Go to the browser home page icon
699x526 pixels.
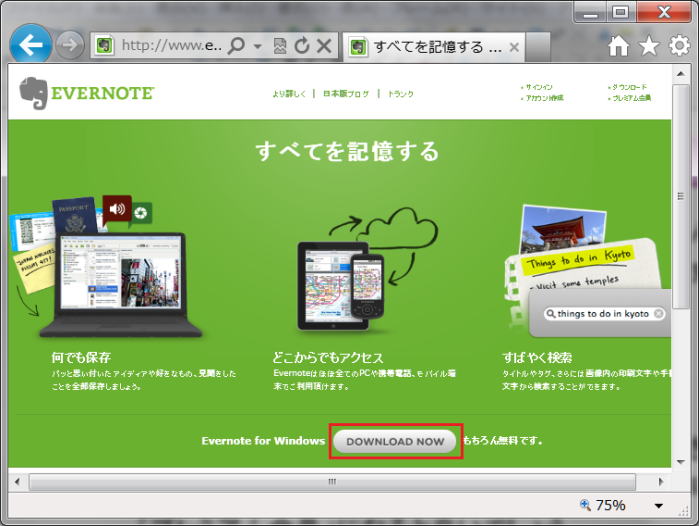pos(618,45)
